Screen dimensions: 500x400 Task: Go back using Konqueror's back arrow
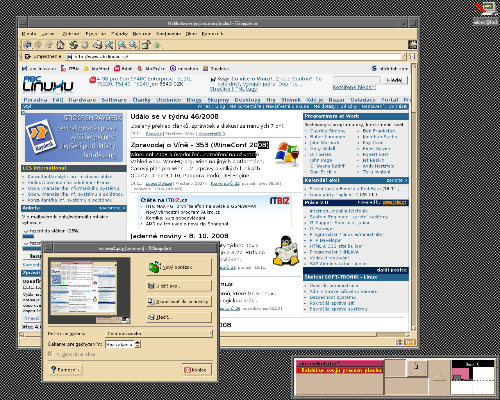click(28, 45)
